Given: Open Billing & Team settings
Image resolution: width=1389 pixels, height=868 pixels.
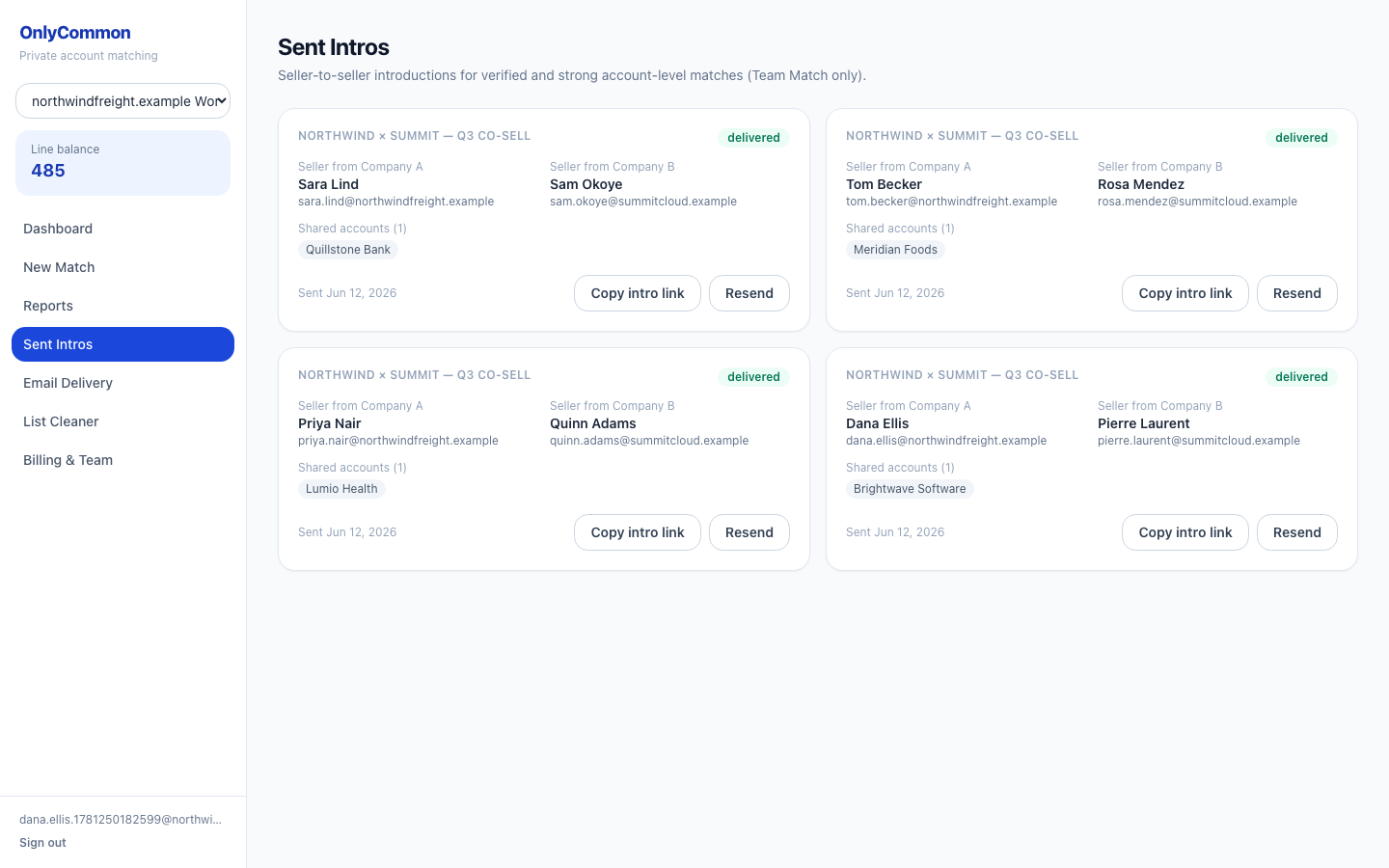Looking at the screenshot, I should [123, 460].
